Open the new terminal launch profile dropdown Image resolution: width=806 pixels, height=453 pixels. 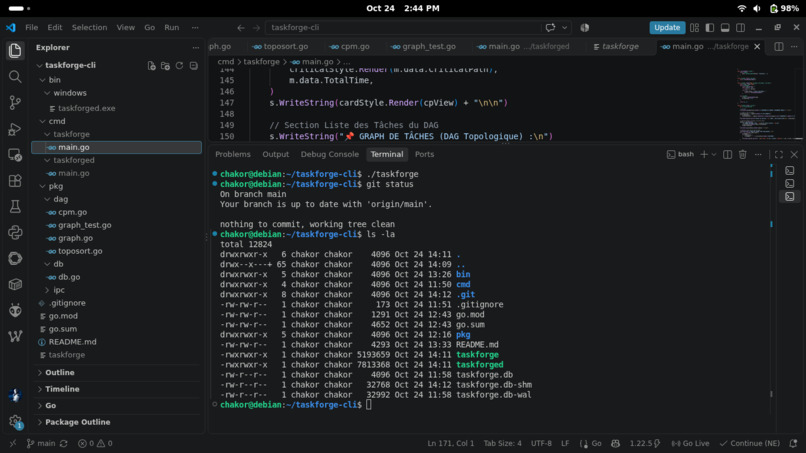pos(713,154)
